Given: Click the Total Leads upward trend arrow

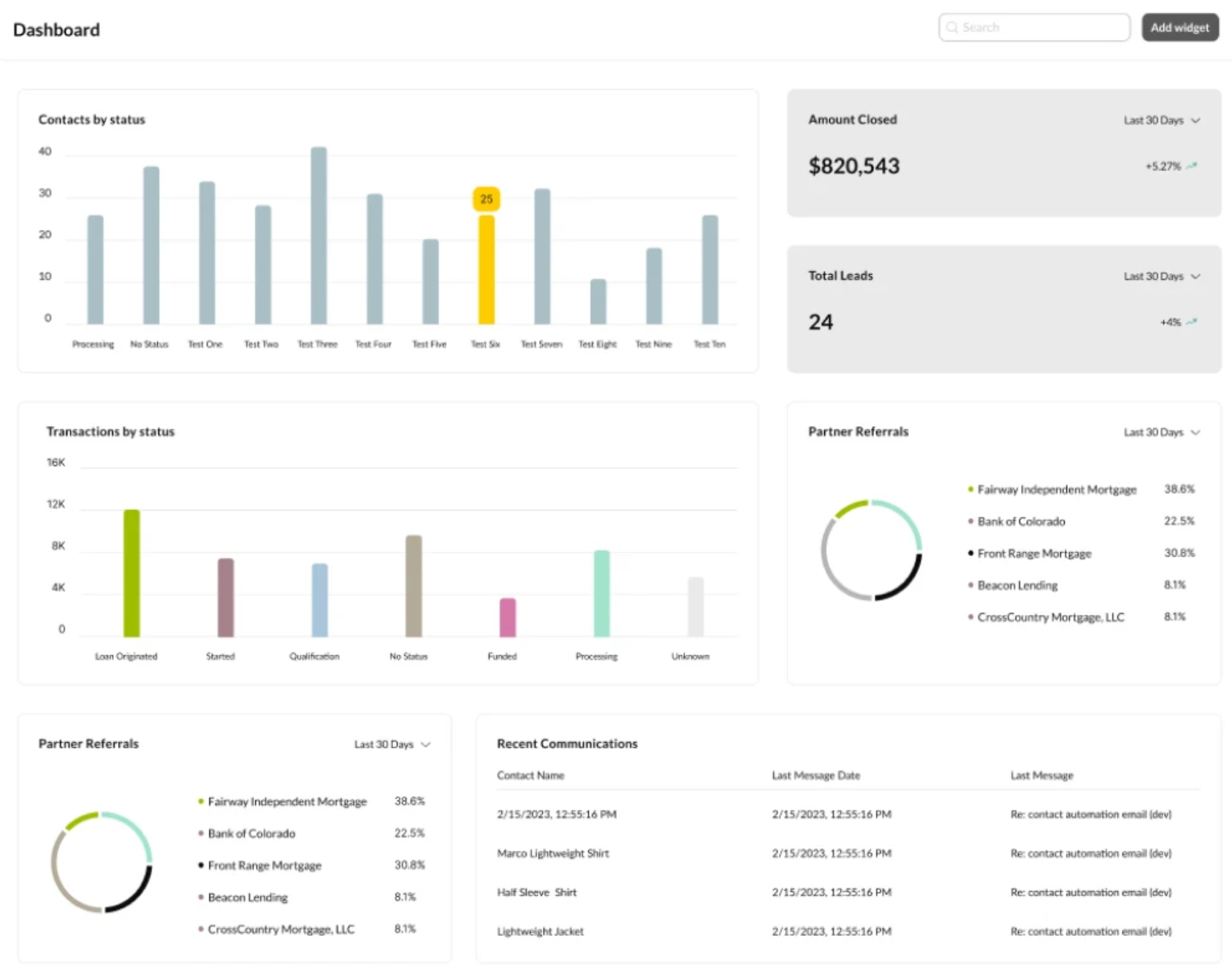Looking at the screenshot, I should pyautogui.click(x=1193, y=321).
